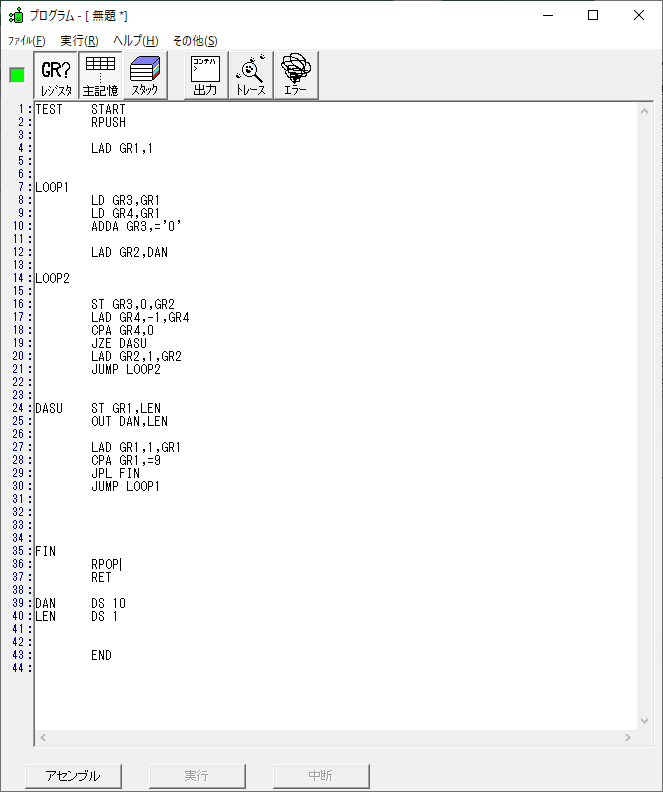Viewport: 663px width, 792px height.
Task: Click the 'JZE DASU' line
Action: 119,343
